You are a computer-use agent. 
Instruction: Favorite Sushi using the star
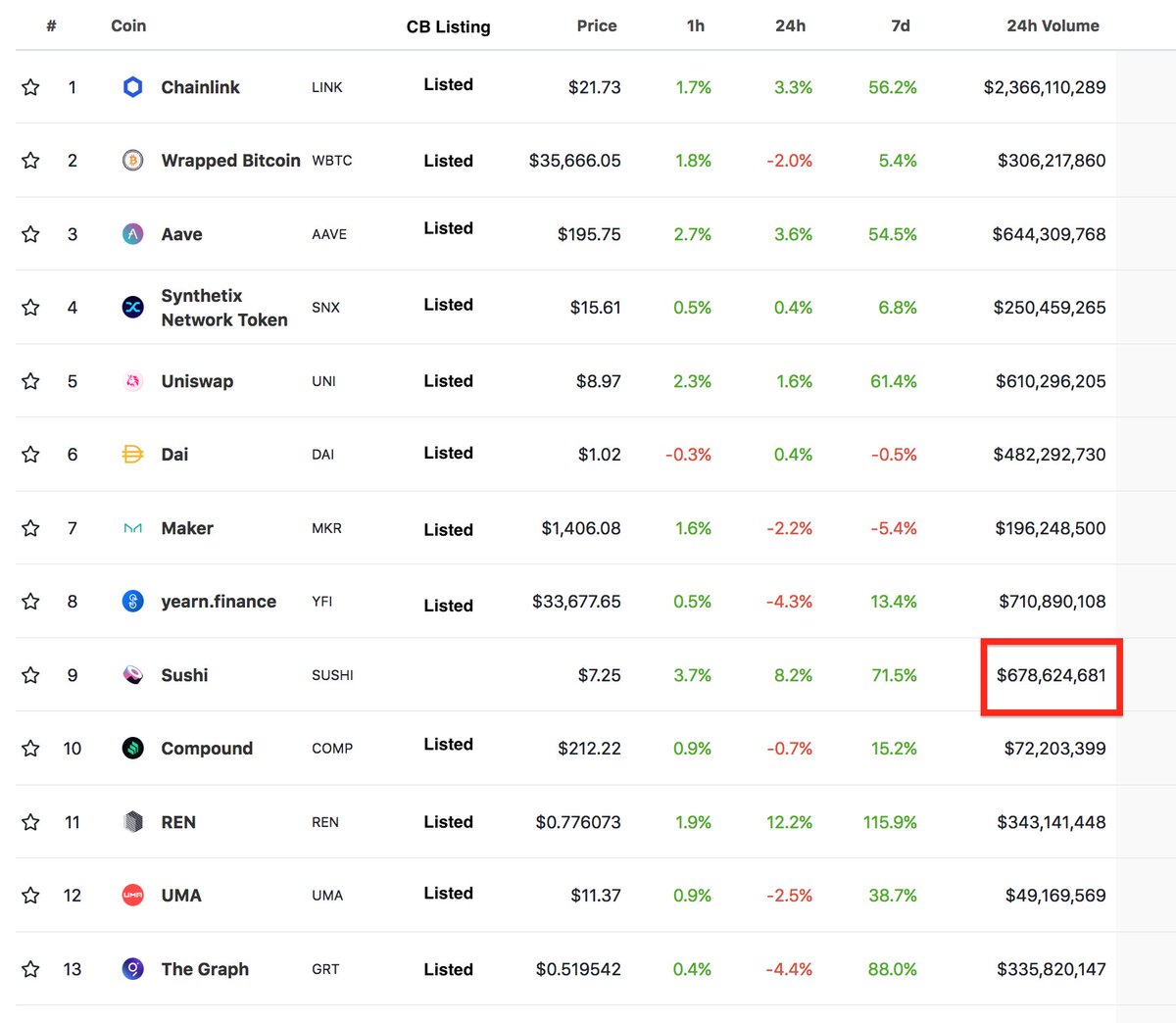pyautogui.click(x=30, y=675)
